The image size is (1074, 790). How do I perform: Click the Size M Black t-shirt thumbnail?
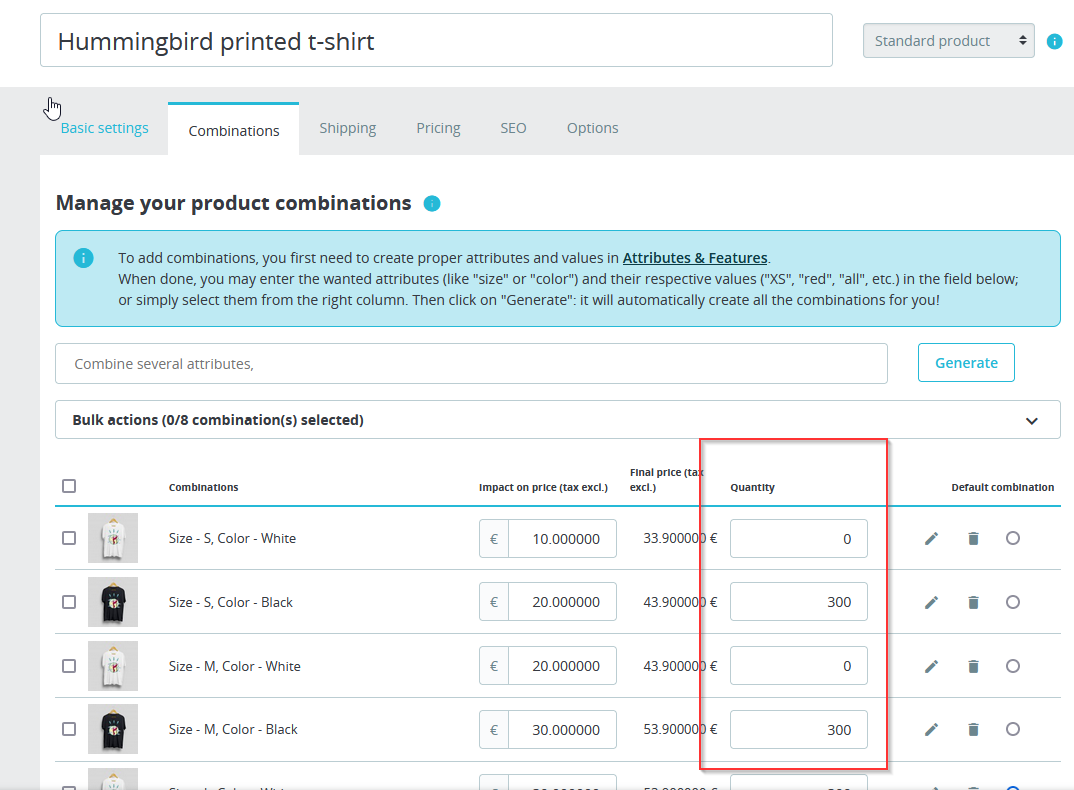(x=113, y=729)
